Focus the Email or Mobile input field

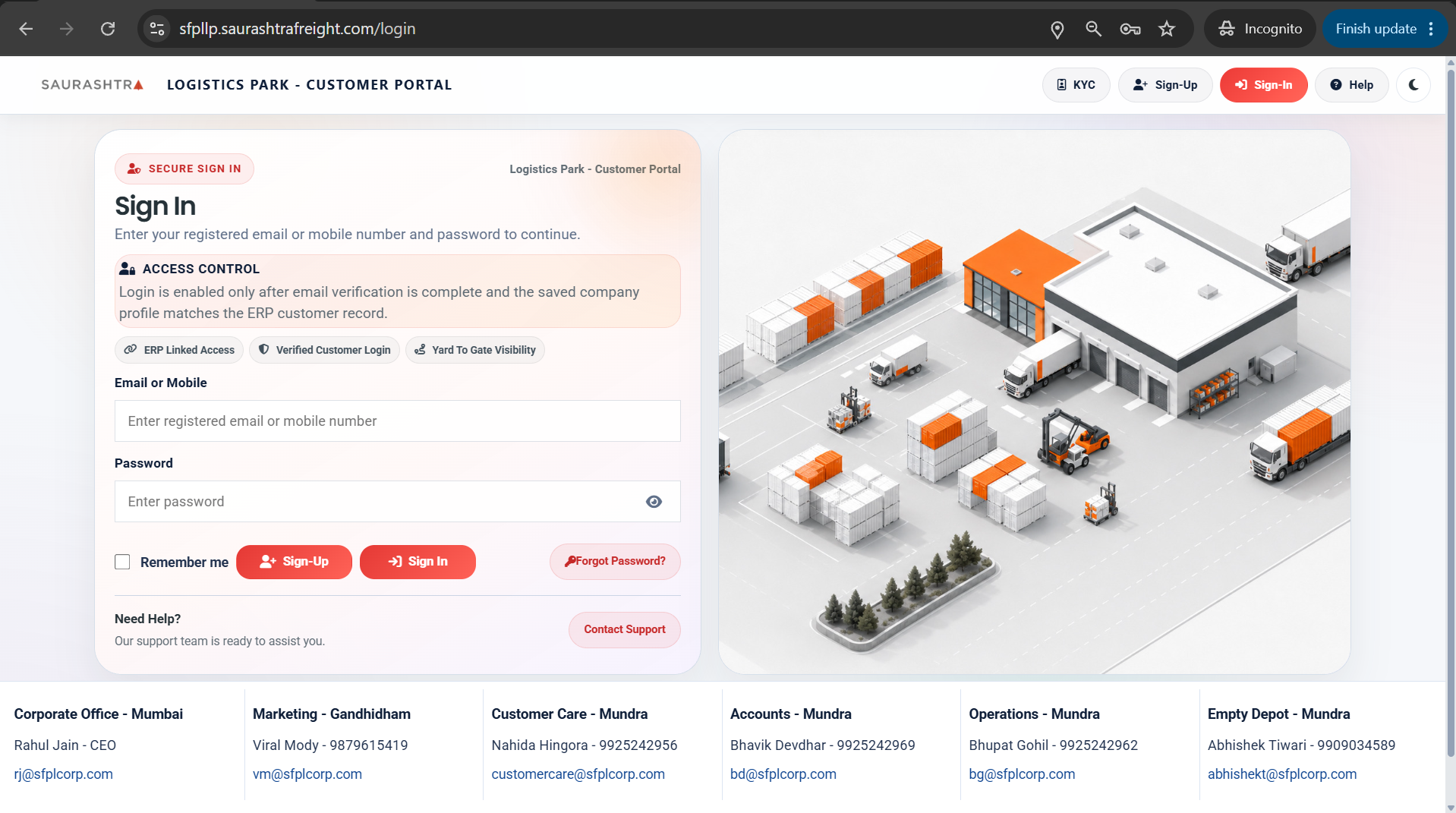[398, 421]
